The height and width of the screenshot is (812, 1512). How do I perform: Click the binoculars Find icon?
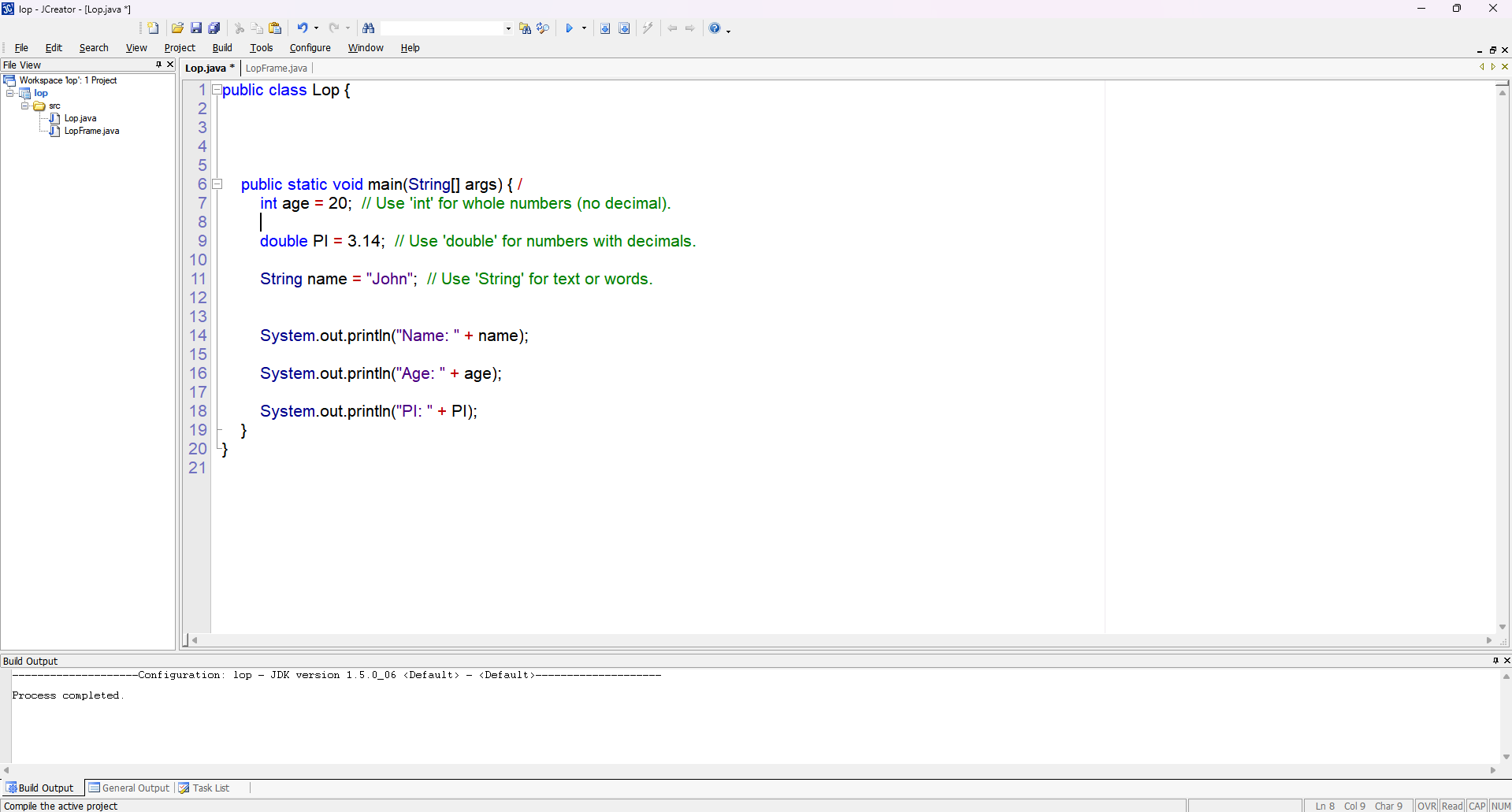[x=368, y=28]
